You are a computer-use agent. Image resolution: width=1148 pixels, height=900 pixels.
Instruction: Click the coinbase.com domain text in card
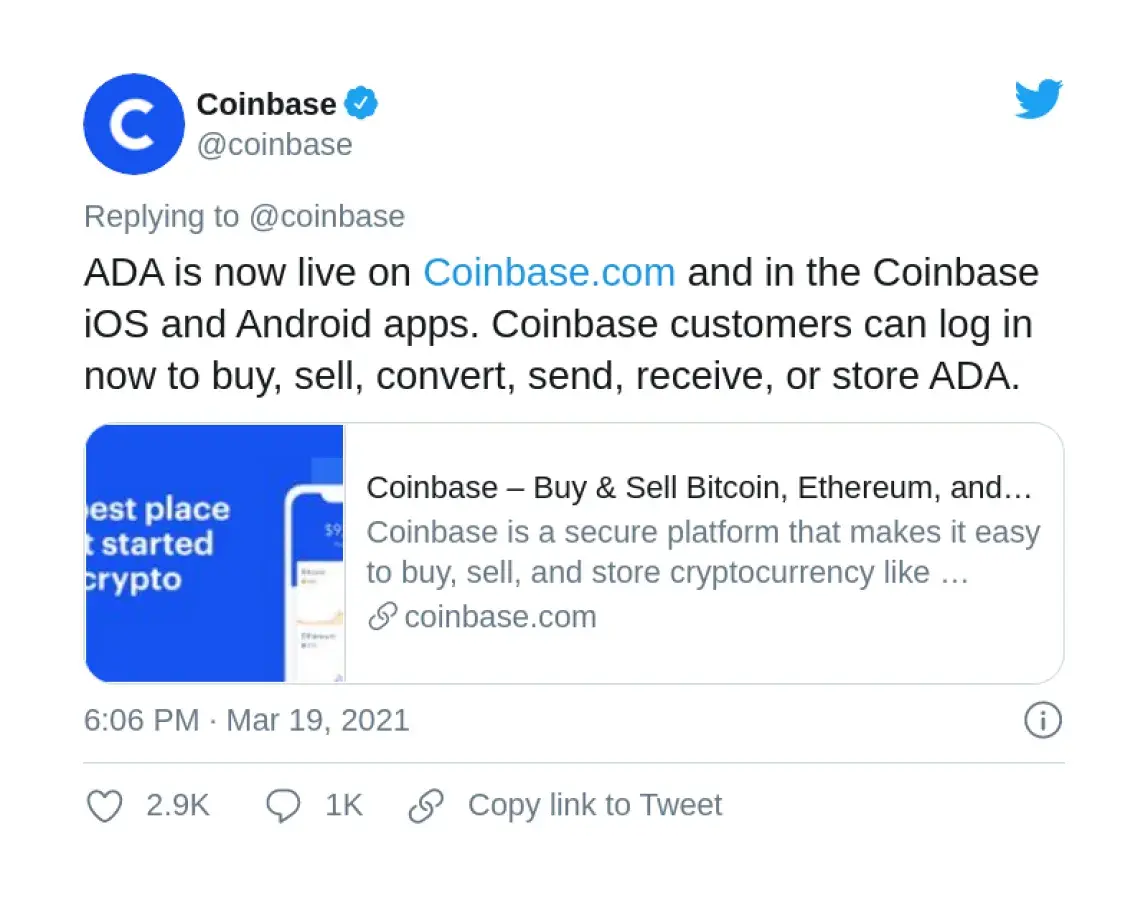point(500,617)
